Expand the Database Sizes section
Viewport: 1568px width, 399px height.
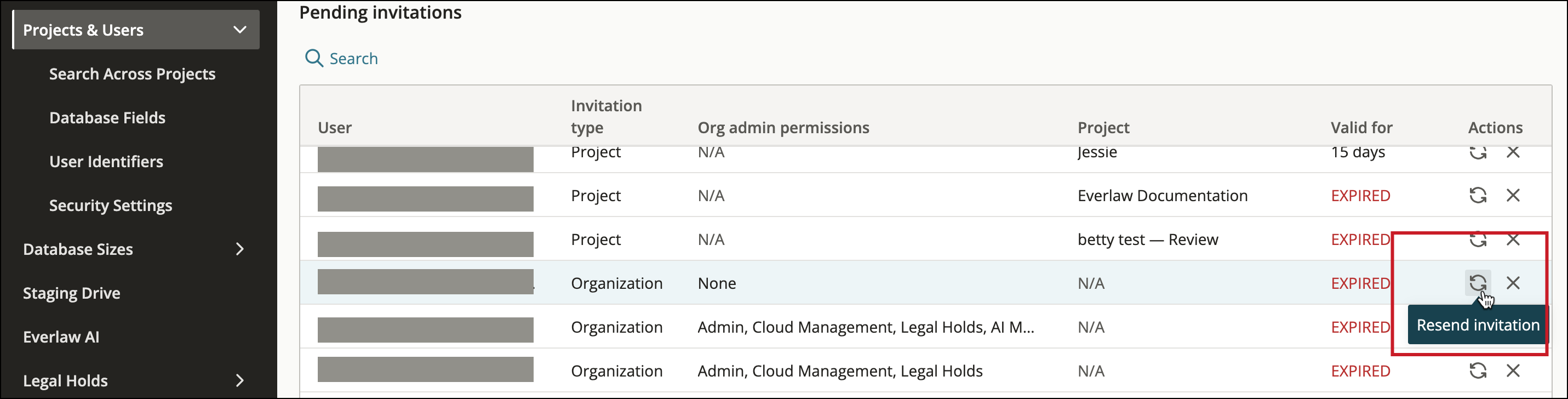pos(240,249)
